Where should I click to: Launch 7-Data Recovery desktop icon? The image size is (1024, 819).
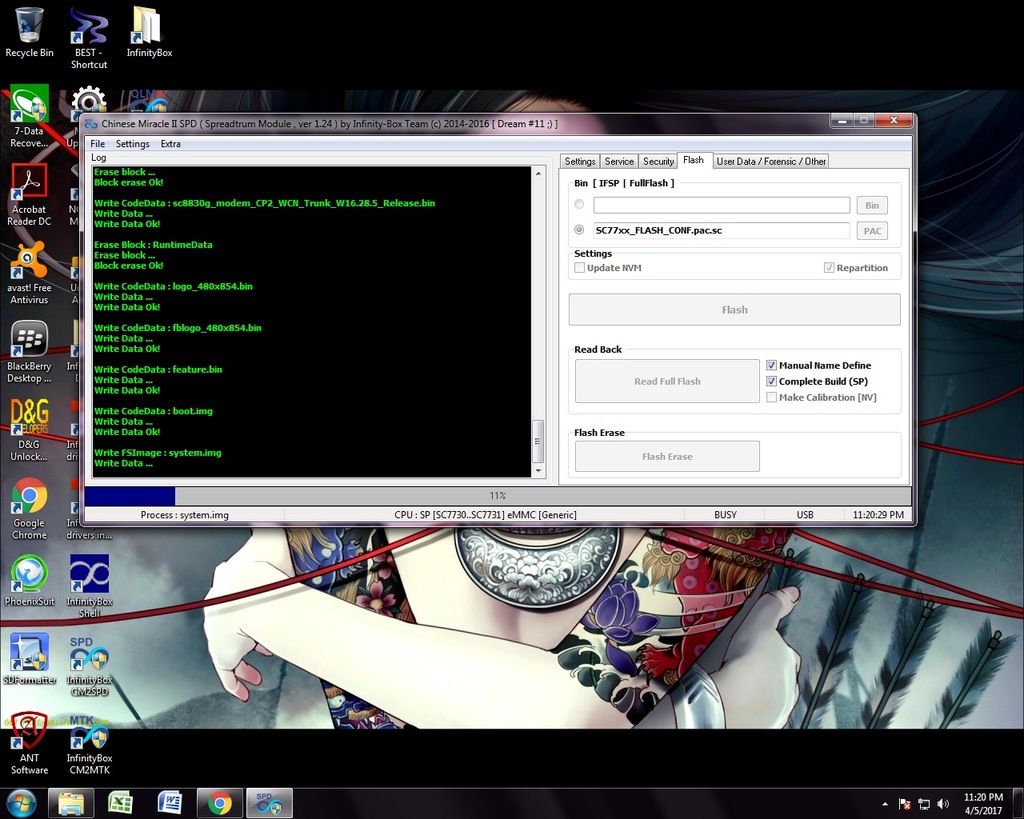(29, 116)
